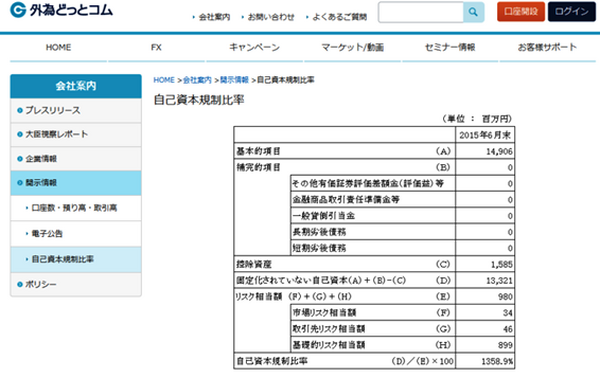The height and width of the screenshot is (378, 600).
Task: Click the search magnifier button
Action: (473, 12)
